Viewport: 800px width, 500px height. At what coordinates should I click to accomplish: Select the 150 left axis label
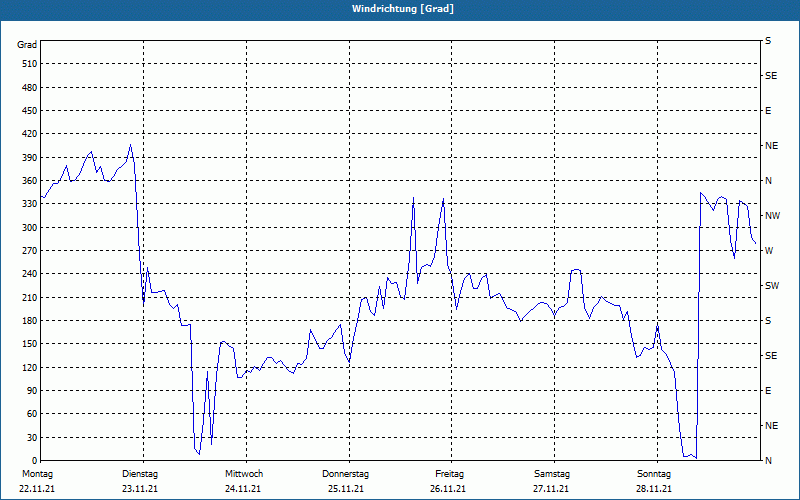[29, 344]
